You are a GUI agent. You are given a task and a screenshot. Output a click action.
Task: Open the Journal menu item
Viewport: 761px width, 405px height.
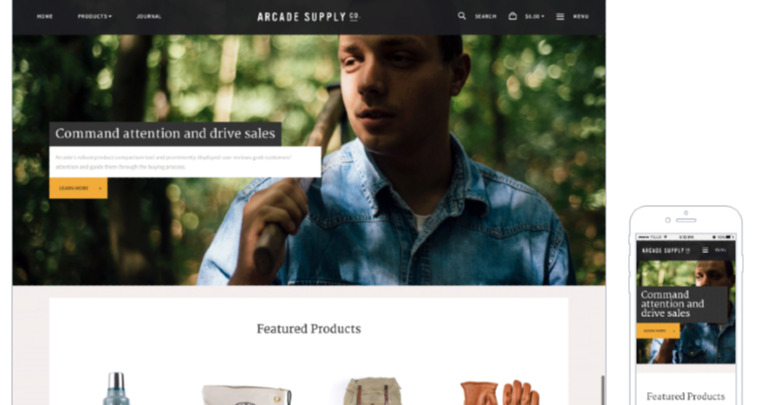click(149, 17)
